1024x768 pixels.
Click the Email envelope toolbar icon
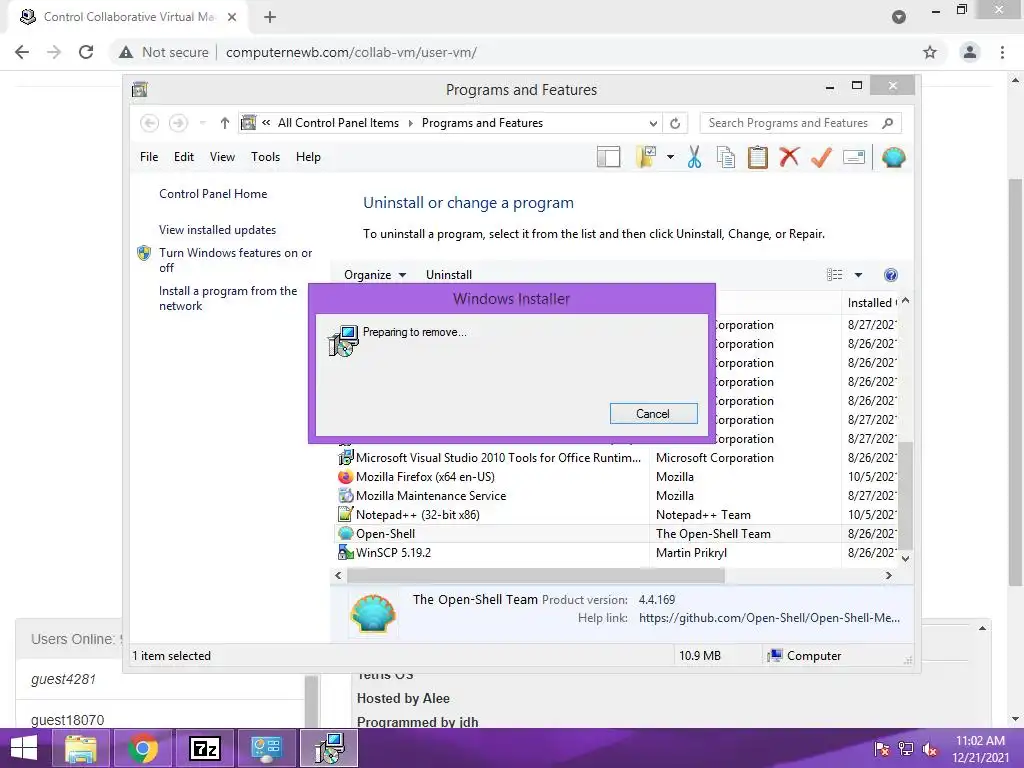[854, 157]
